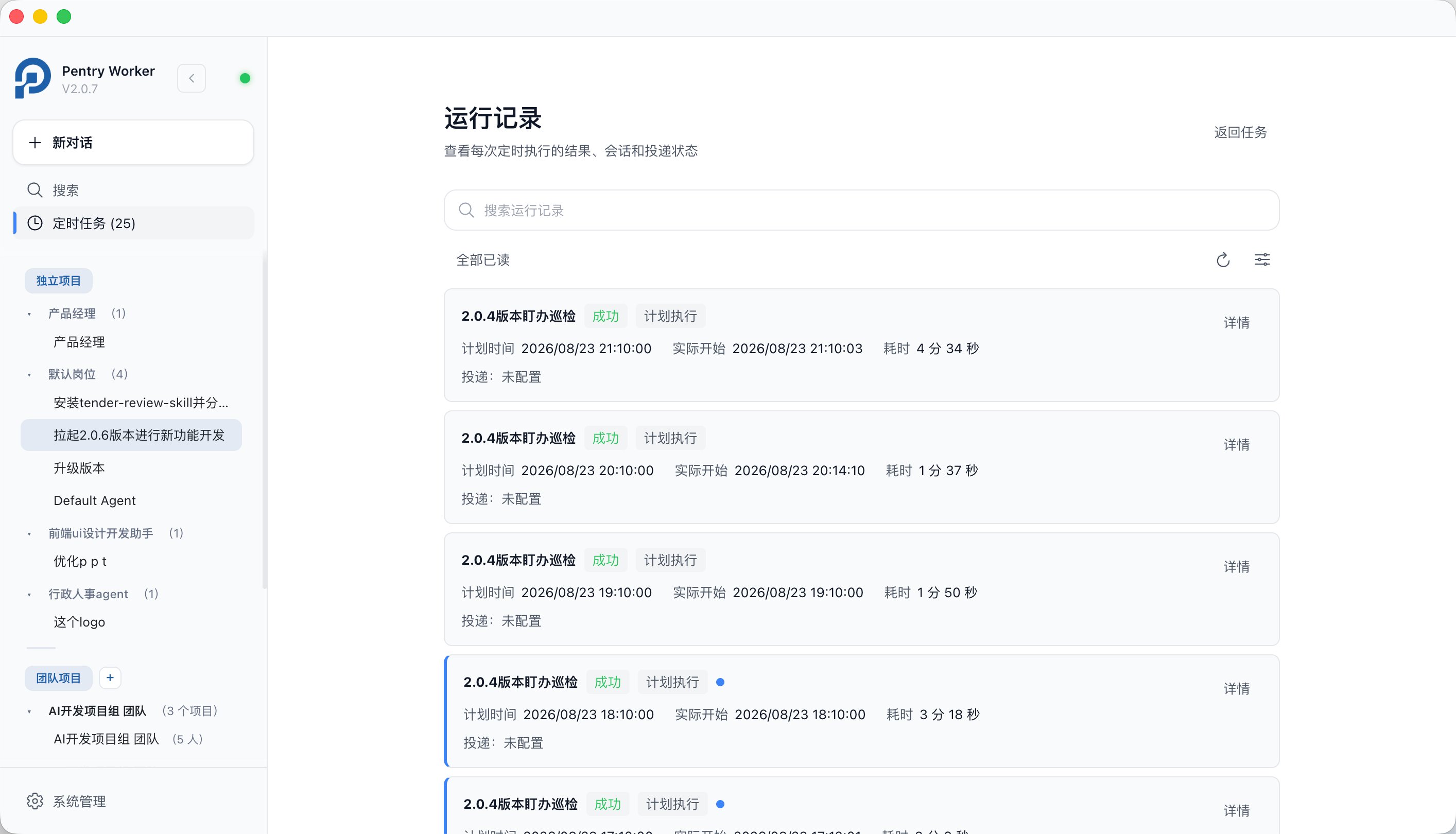Click the 系统管理 gear icon

pos(35,802)
